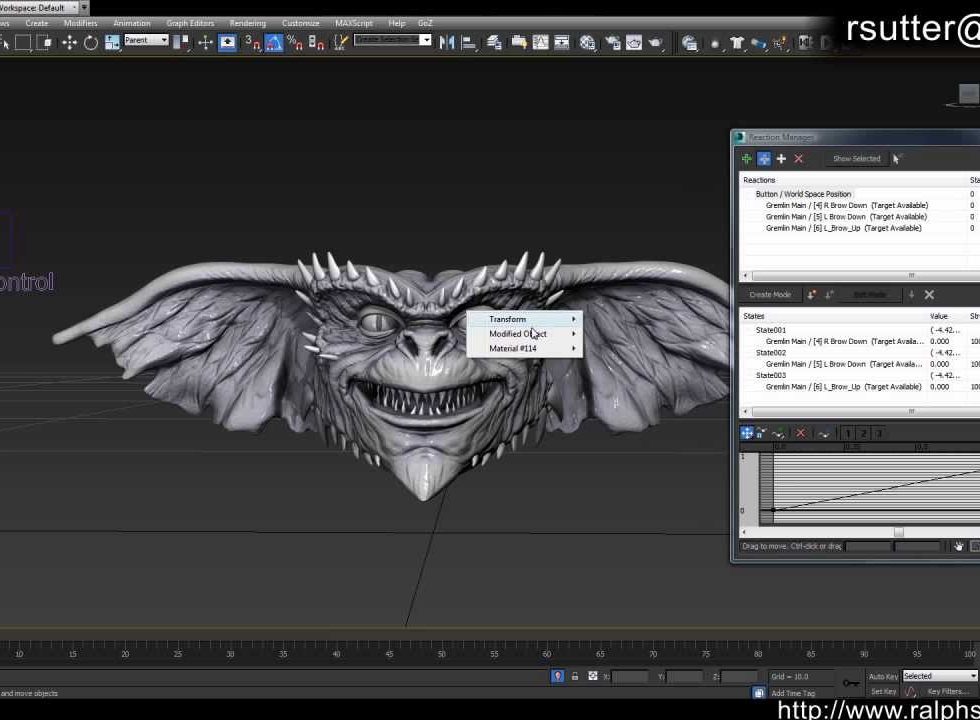Delete selected reaction with red X

pos(799,159)
